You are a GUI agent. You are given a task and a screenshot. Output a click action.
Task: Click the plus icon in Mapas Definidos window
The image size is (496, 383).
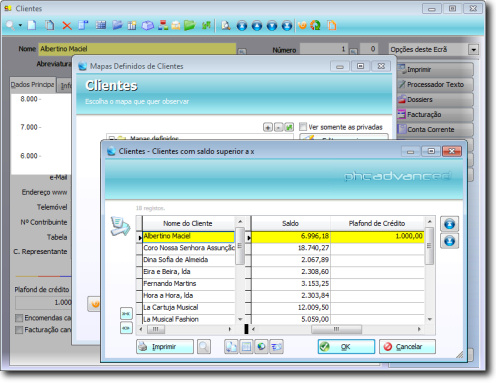point(268,127)
